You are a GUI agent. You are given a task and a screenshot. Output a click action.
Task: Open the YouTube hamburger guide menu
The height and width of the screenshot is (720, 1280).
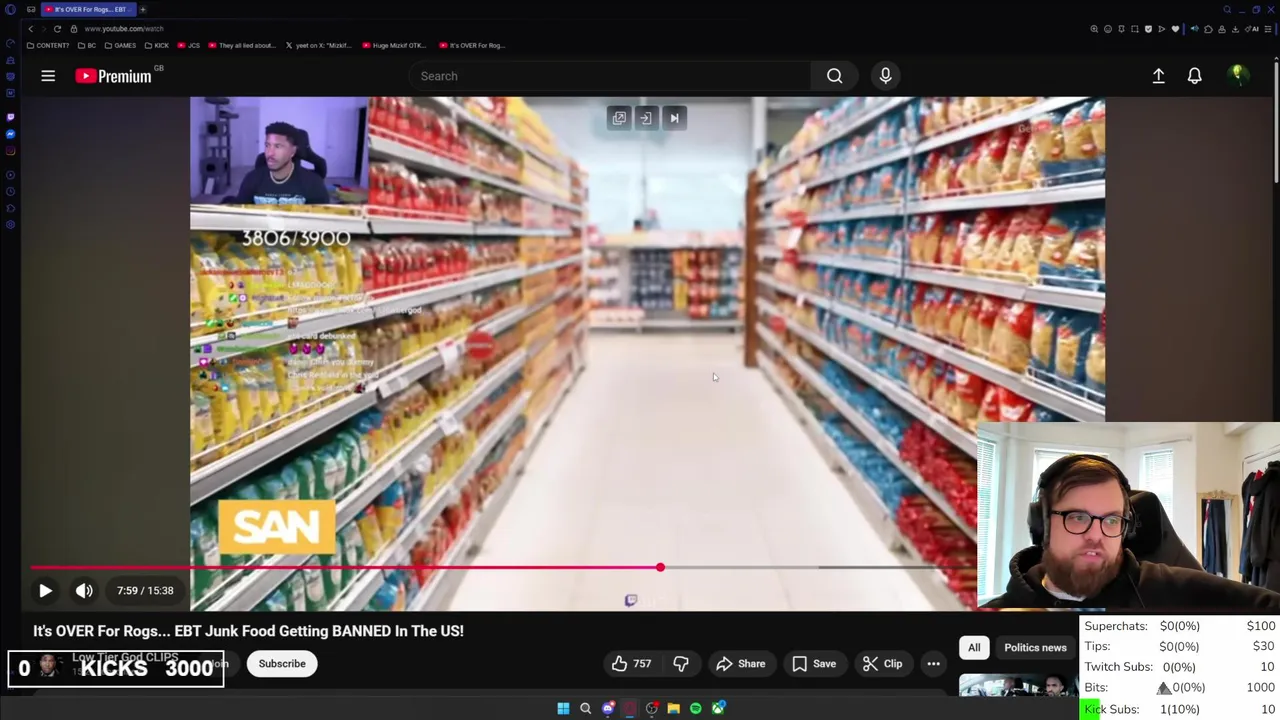click(47, 76)
